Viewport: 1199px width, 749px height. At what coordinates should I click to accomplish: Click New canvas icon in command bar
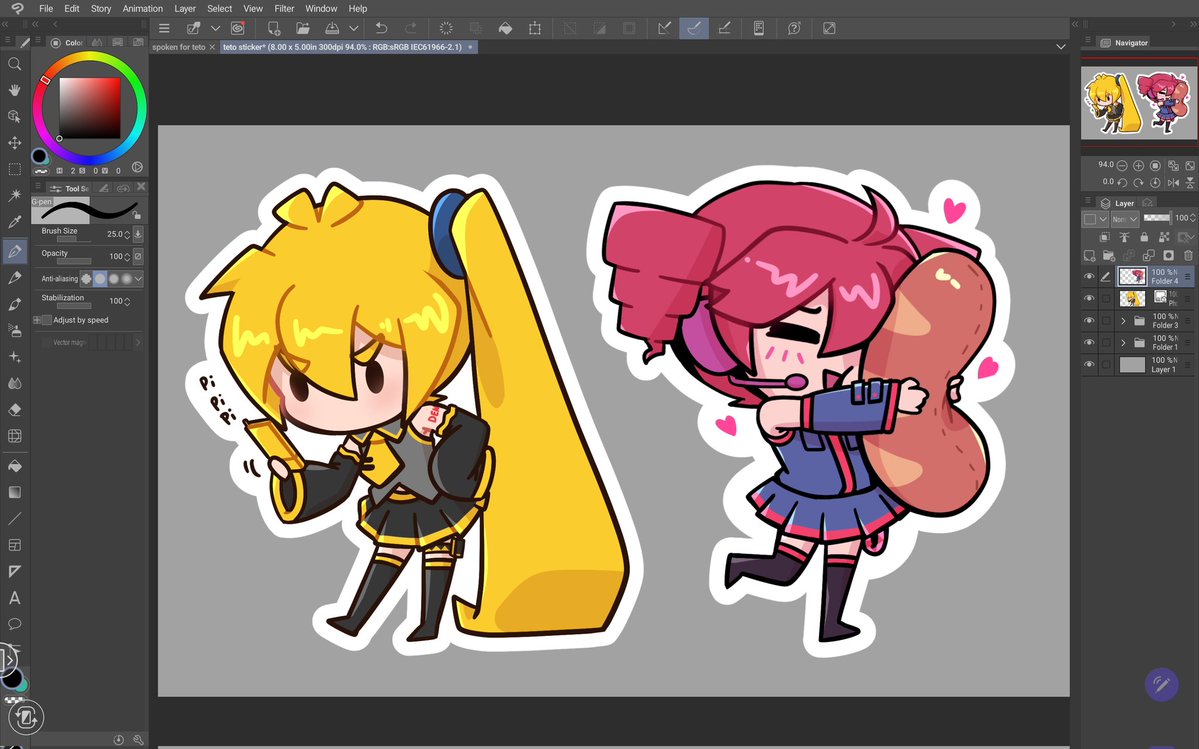point(273,28)
